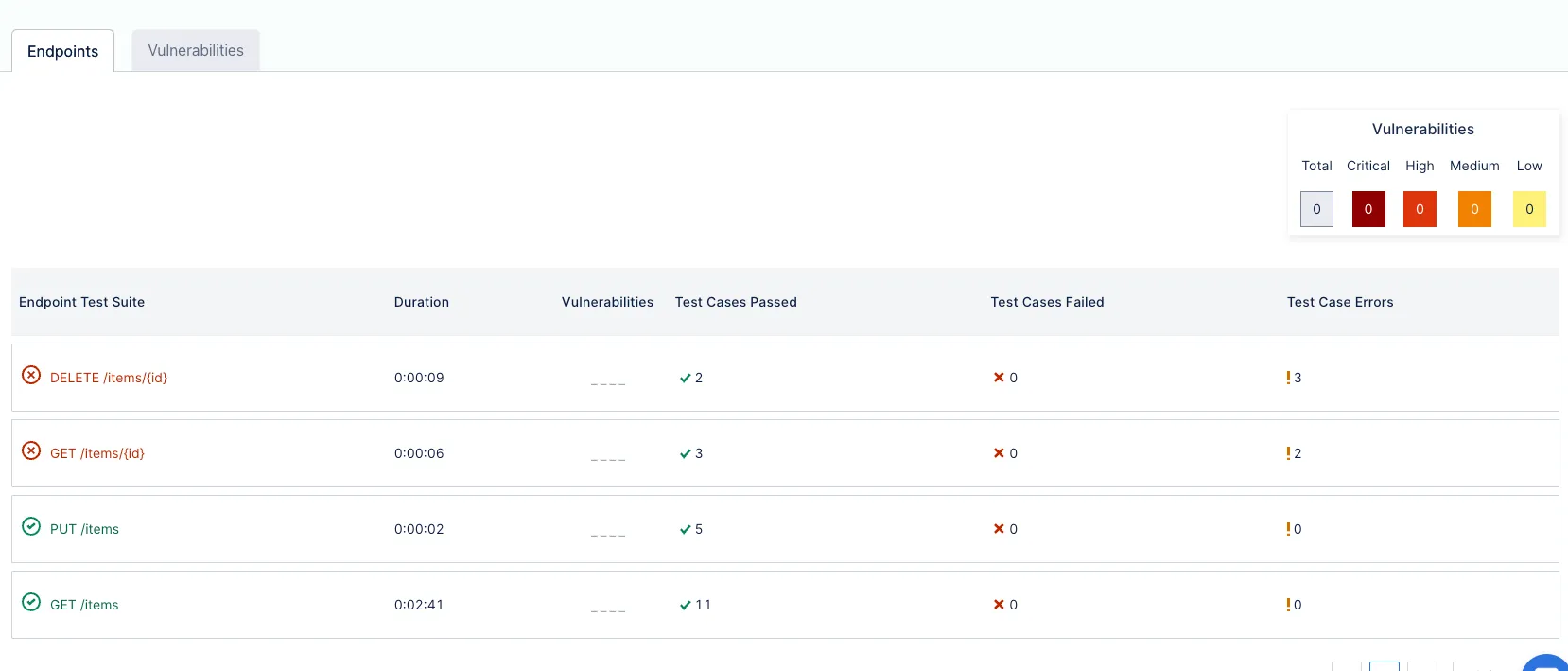The width and height of the screenshot is (1568, 671).
Task: Click the Vulnerabilities summary card title
Action: (1423, 129)
